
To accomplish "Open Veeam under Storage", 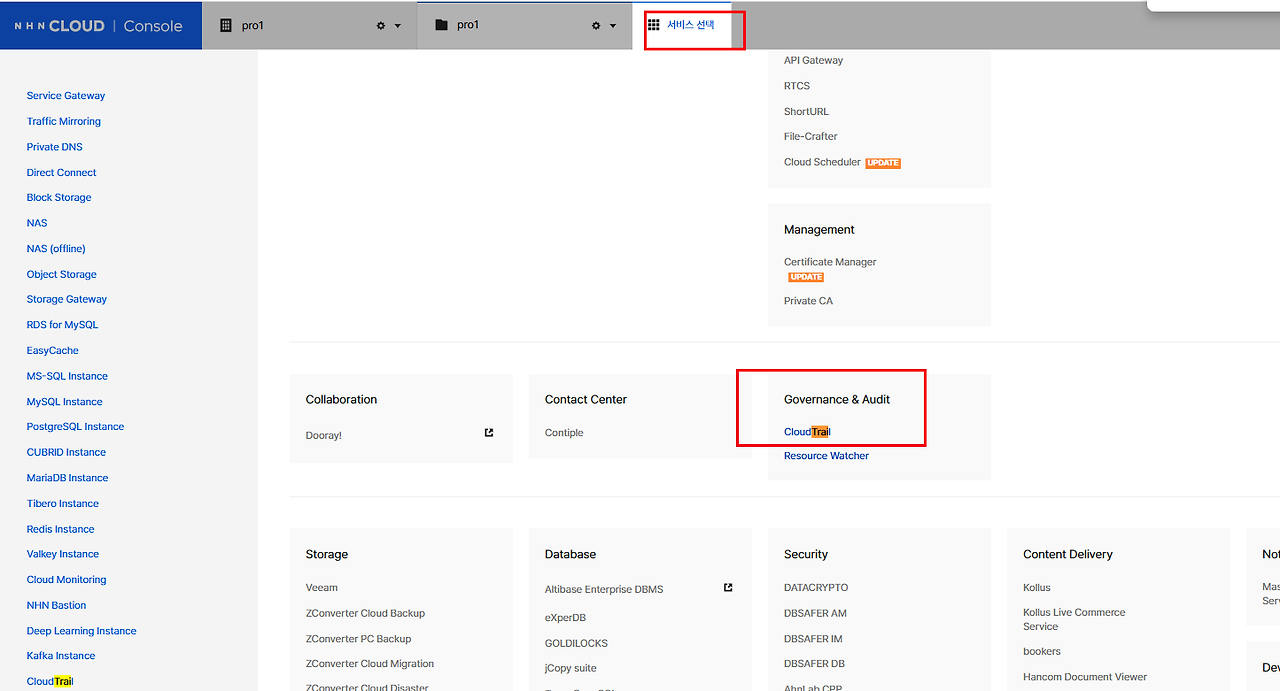I will (x=322, y=588).
